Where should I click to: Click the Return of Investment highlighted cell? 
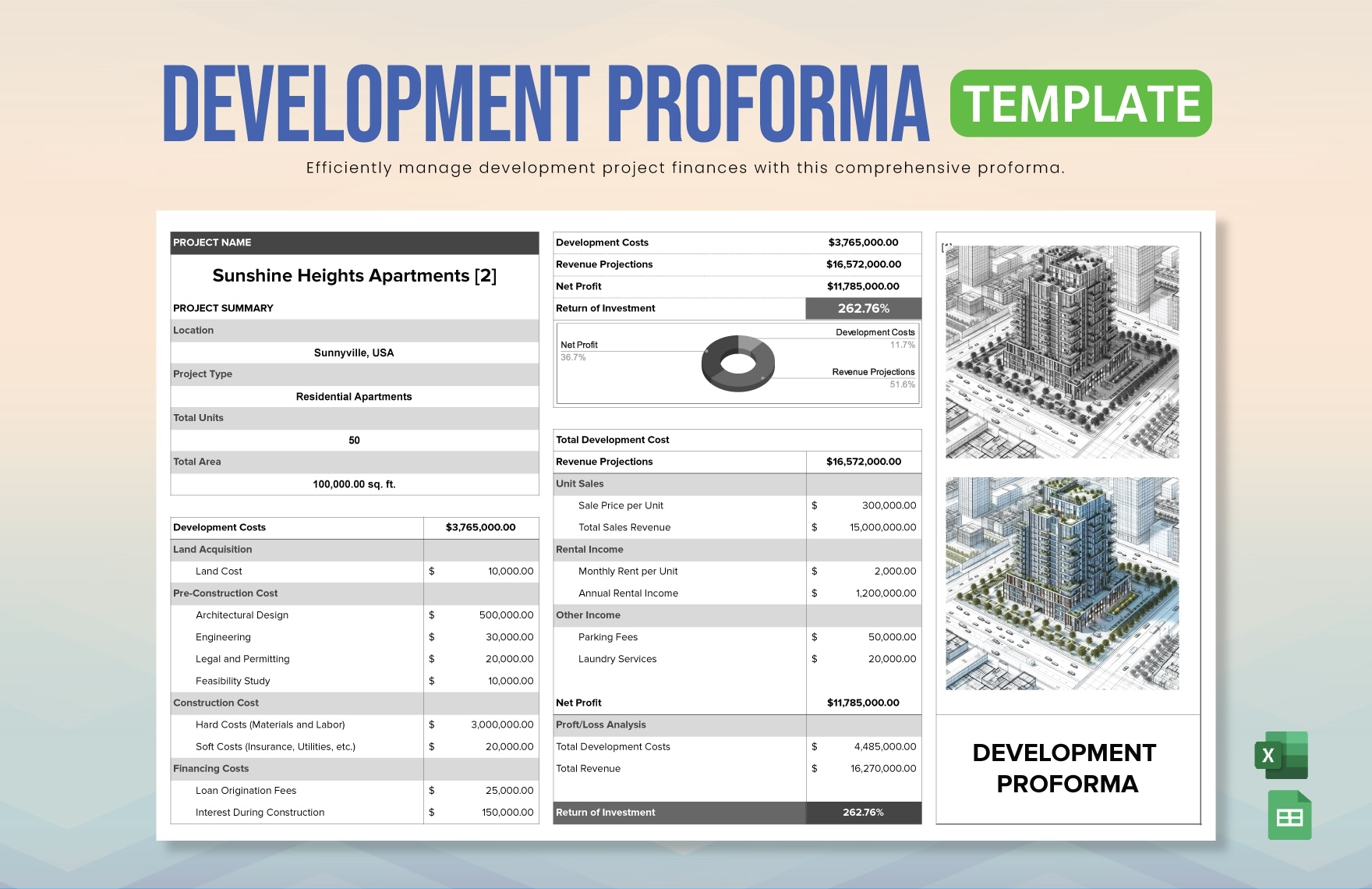click(x=864, y=308)
